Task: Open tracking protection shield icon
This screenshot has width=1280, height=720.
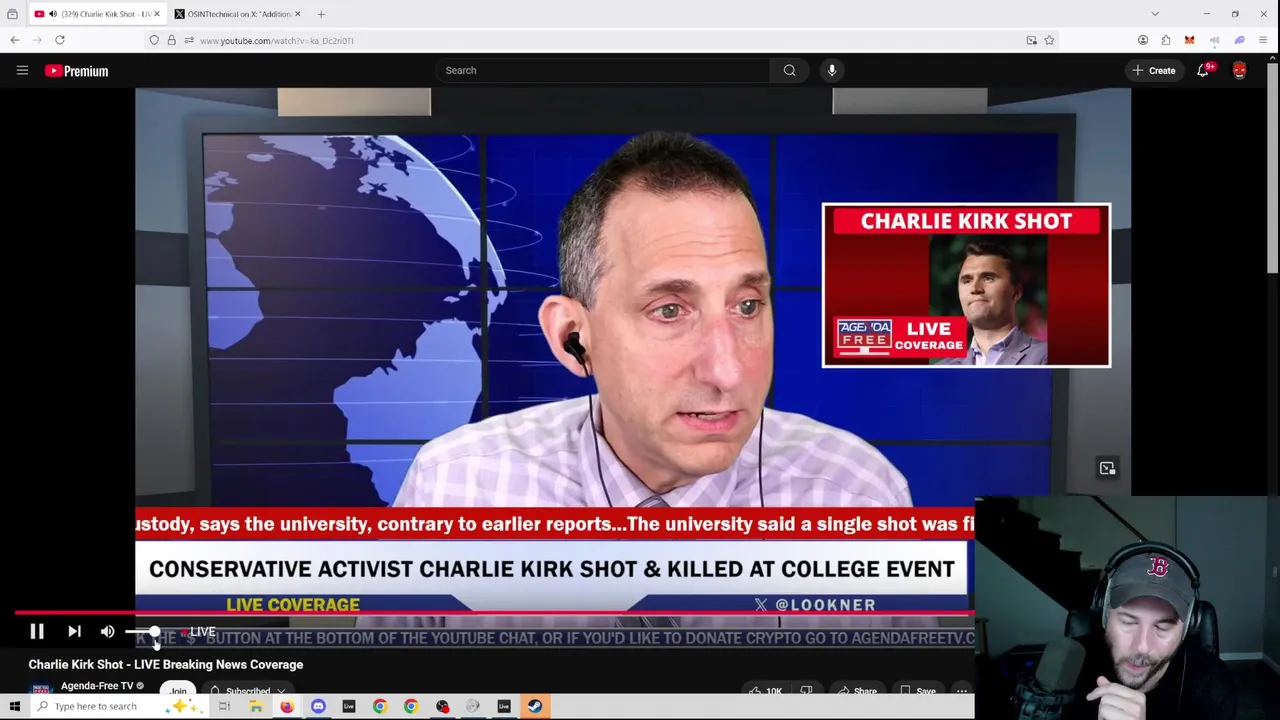Action: click(x=154, y=40)
